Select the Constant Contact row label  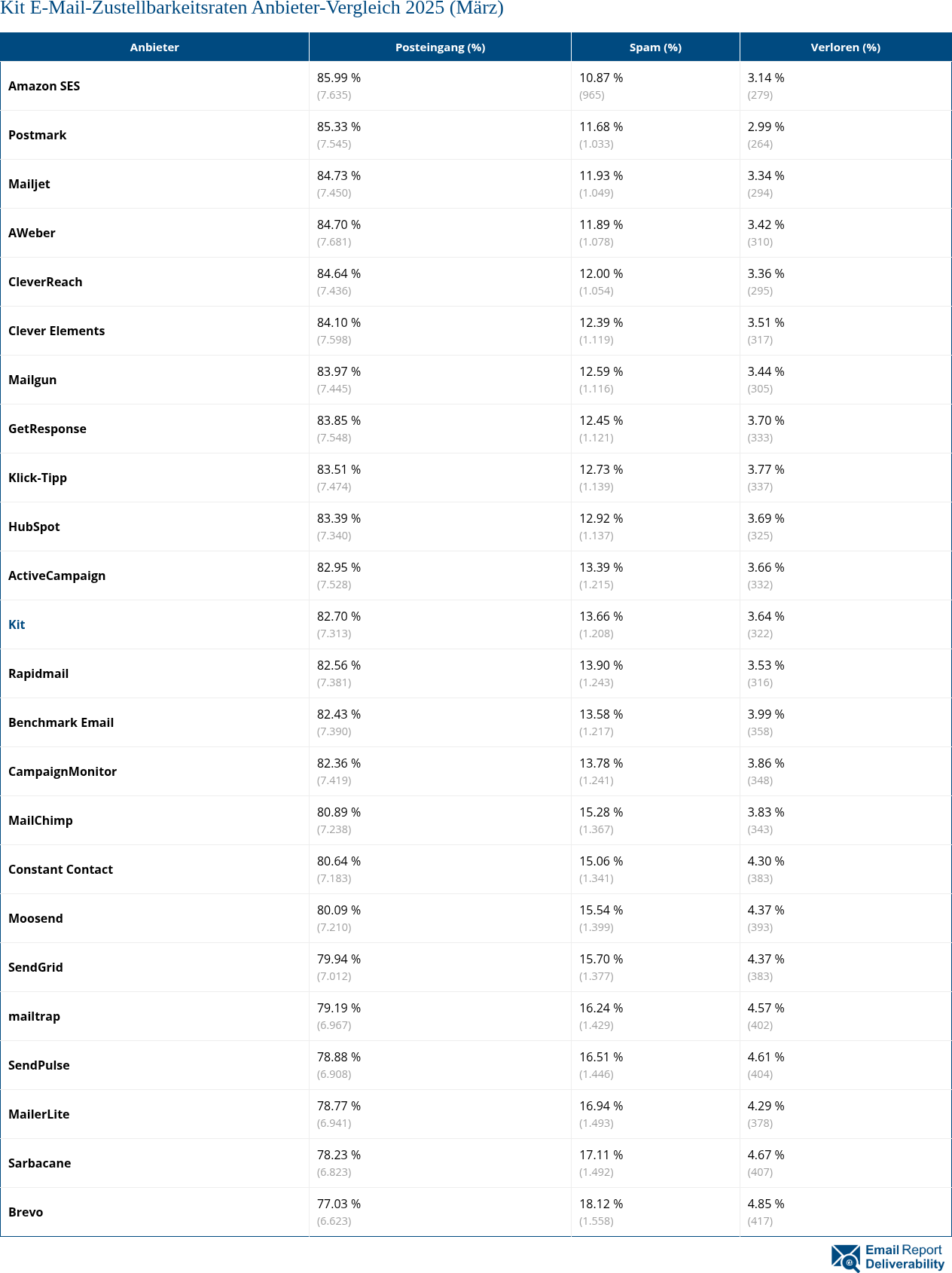(60, 869)
